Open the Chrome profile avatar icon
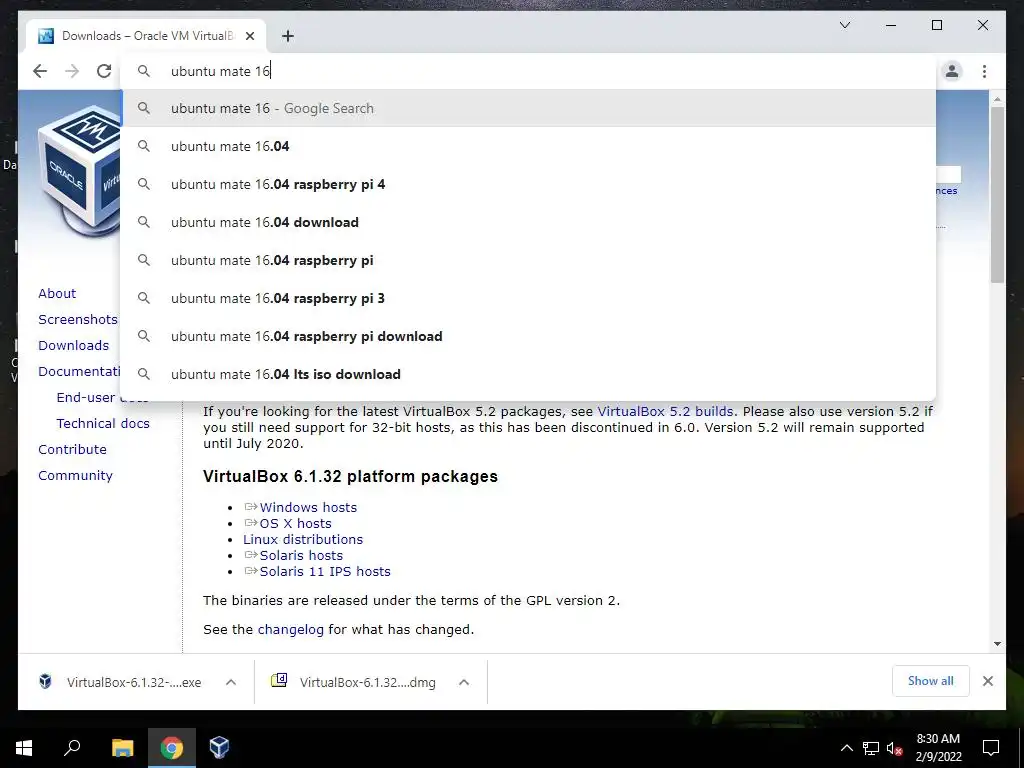1024x768 pixels. (x=952, y=71)
